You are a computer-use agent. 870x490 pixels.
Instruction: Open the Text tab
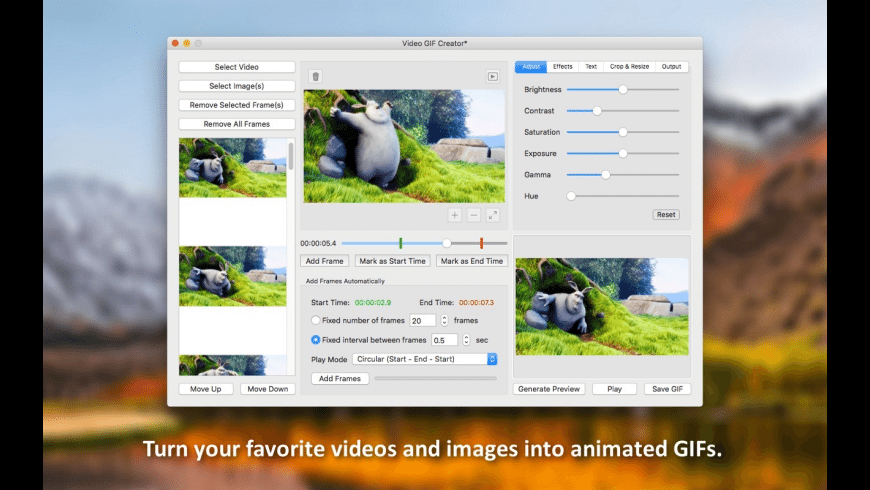click(x=591, y=67)
